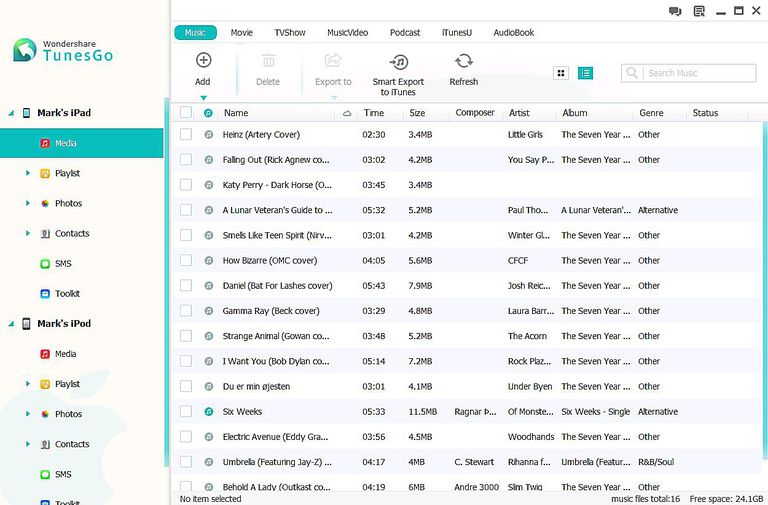Click the search magnifier icon
768x505 pixels.
pos(632,73)
